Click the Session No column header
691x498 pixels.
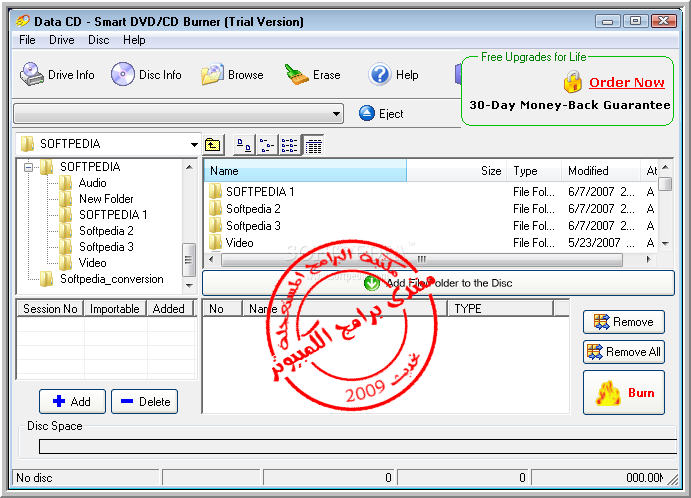tap(50, 308)
